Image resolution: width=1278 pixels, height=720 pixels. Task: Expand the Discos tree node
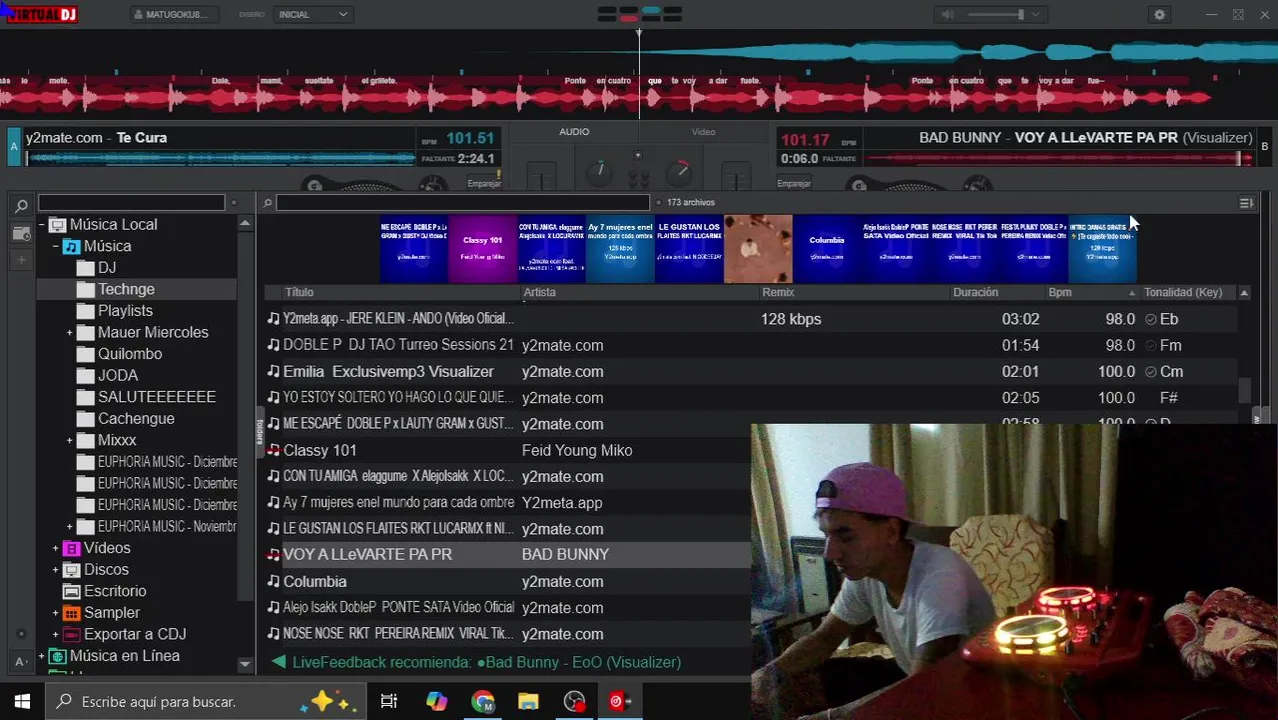point(56,570)
